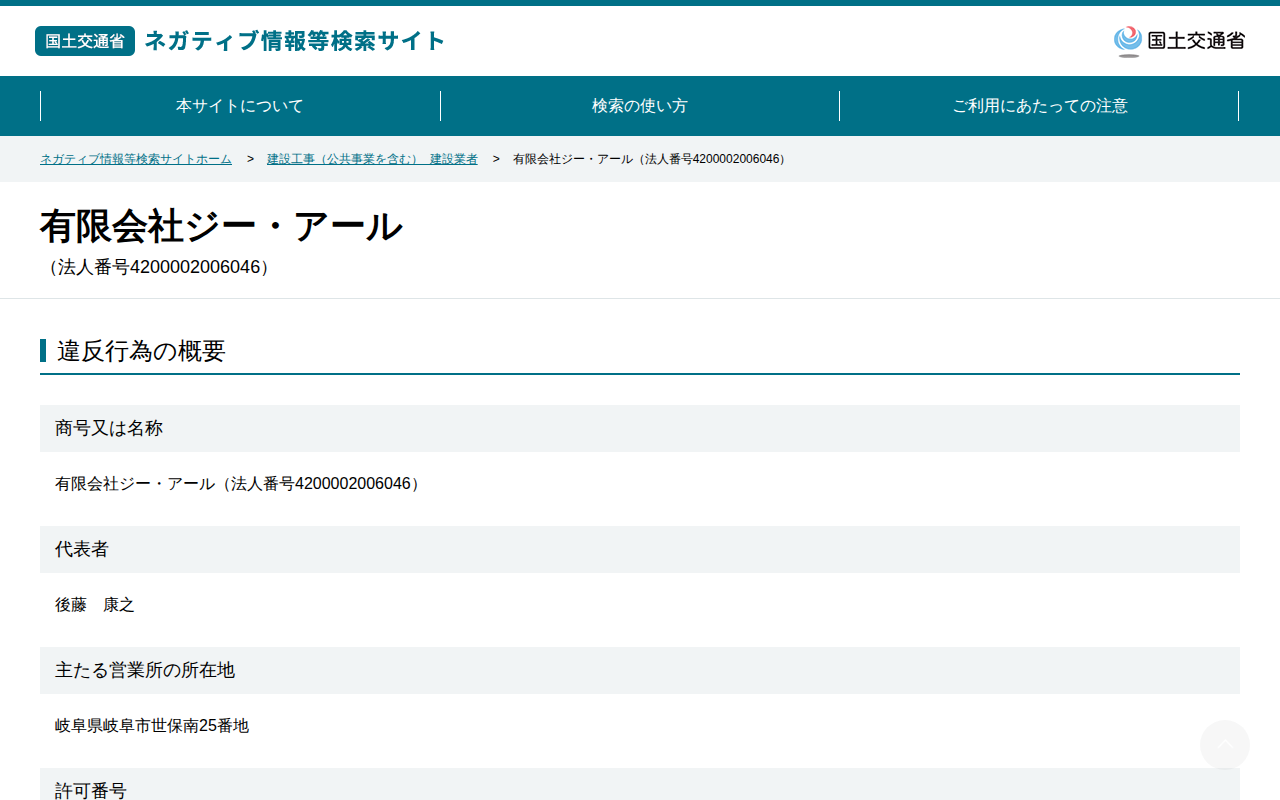The image size is (1280, 800).
Task: Click the 国土交通省 logo at right
Action: (x=1179, y=41)
